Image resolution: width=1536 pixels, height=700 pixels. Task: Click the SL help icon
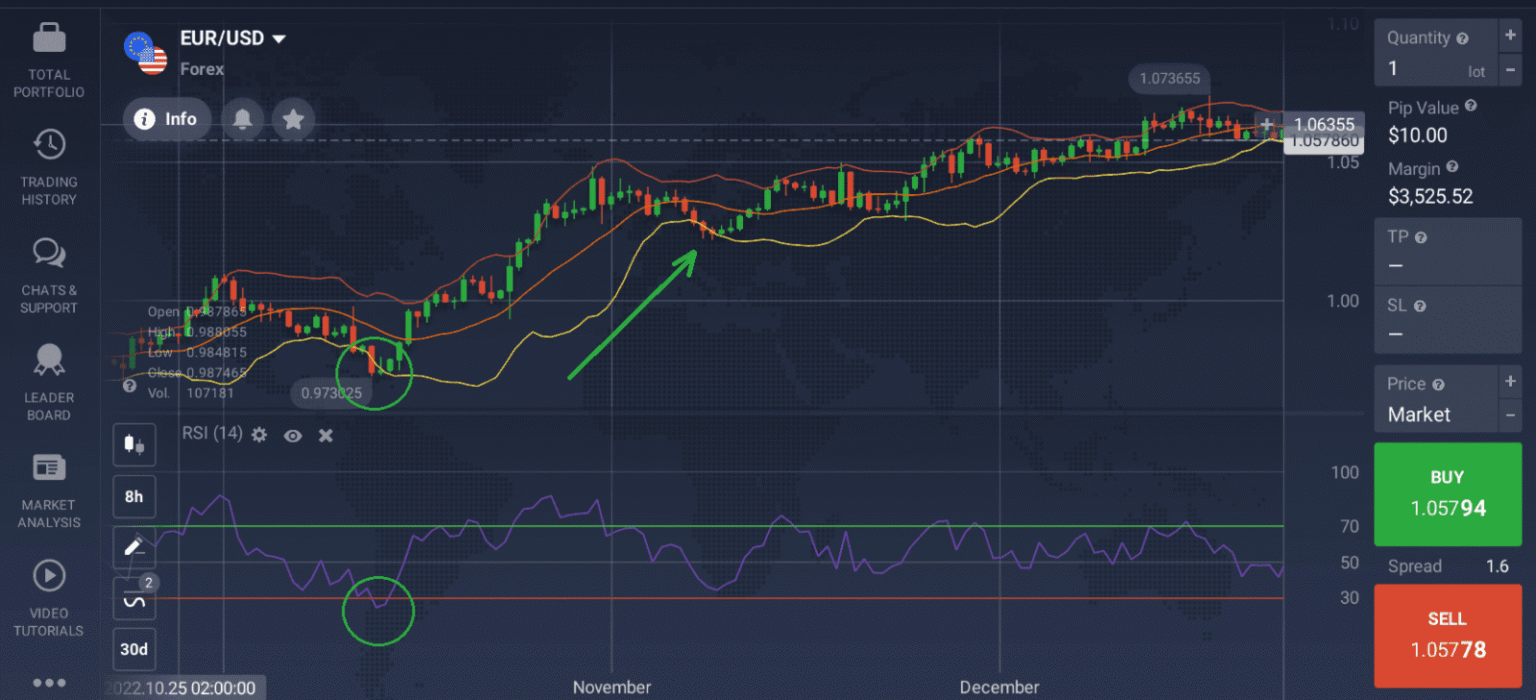tap(1420, 307)
